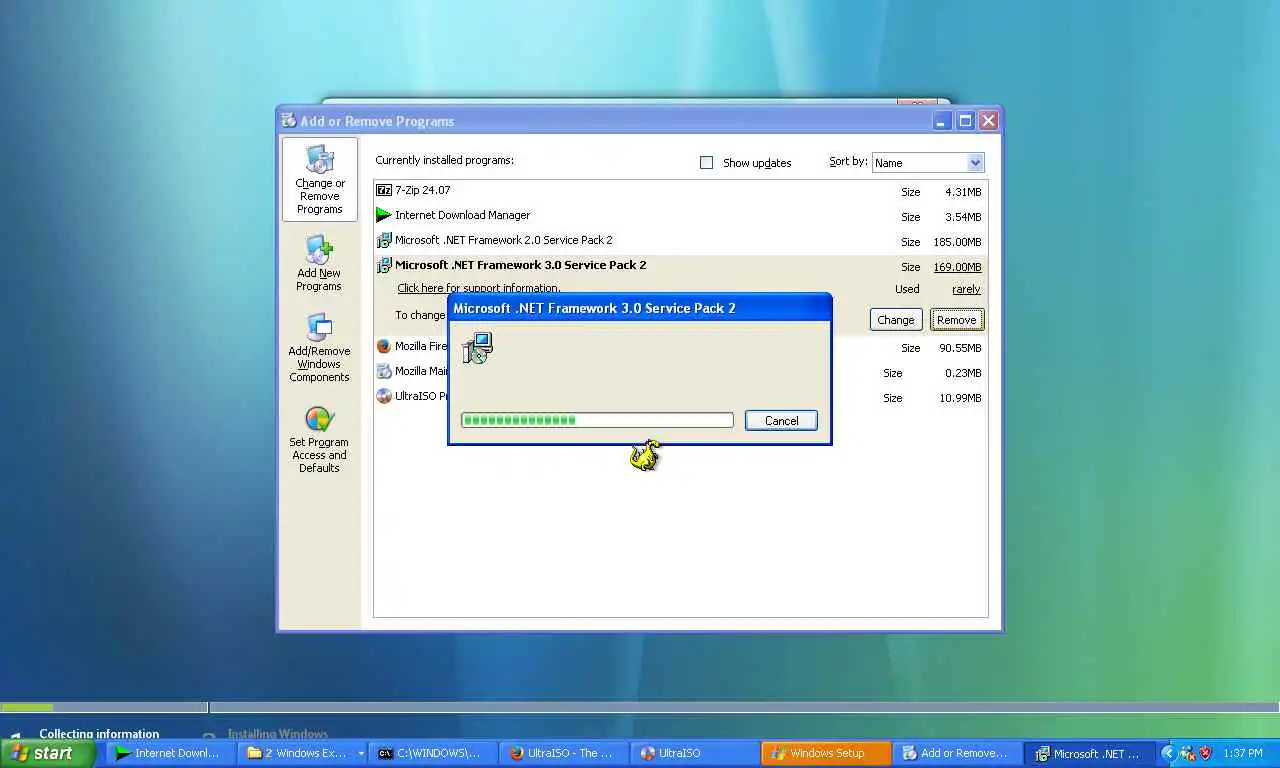The height and width of the screenshot is (768, 1280).
Task: Click the 3.54MB size value
Action: pos(963,217)
